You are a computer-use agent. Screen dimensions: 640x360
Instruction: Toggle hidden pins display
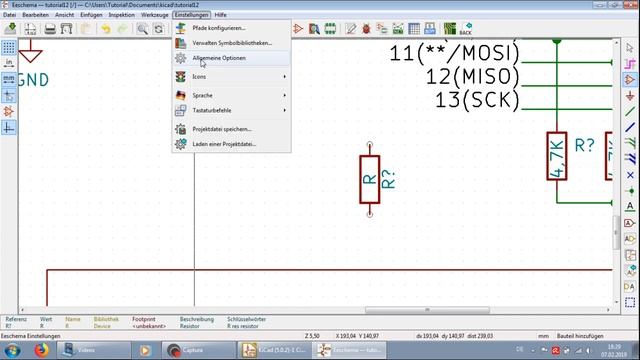(9, 111)
